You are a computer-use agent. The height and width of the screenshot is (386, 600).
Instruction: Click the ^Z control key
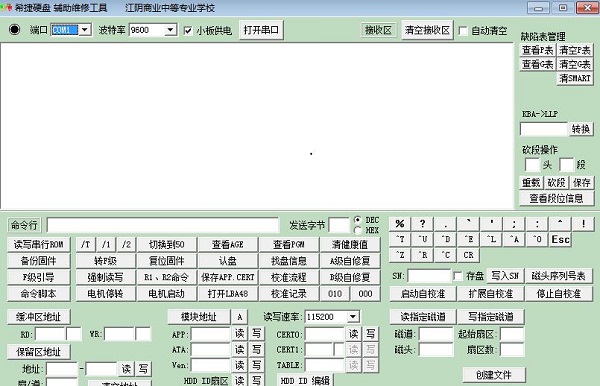(399, 255)
